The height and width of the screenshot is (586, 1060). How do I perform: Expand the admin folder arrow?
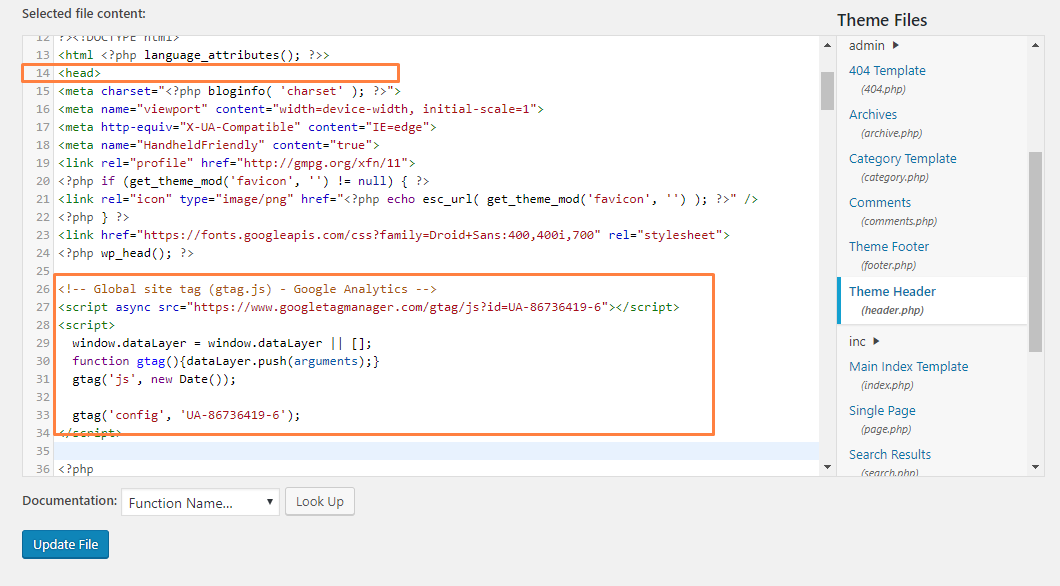(x=896, y=45)
